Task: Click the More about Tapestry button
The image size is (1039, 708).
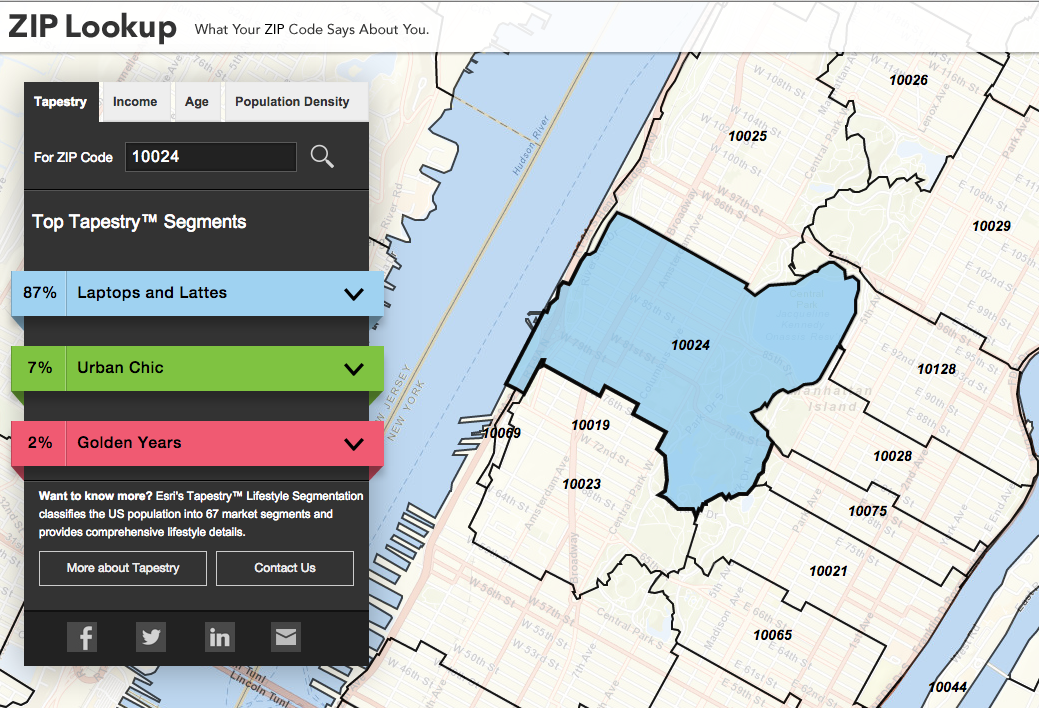Action: [x=122, y=568]
